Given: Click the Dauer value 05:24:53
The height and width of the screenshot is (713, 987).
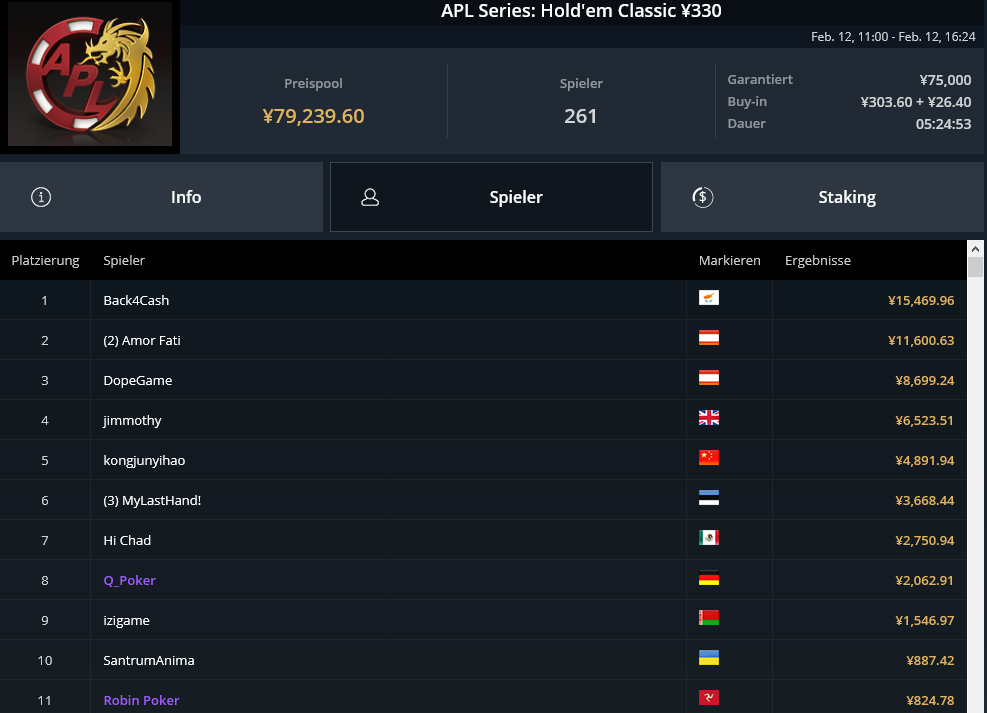Looking at the screenshot, I should [943, 124].
